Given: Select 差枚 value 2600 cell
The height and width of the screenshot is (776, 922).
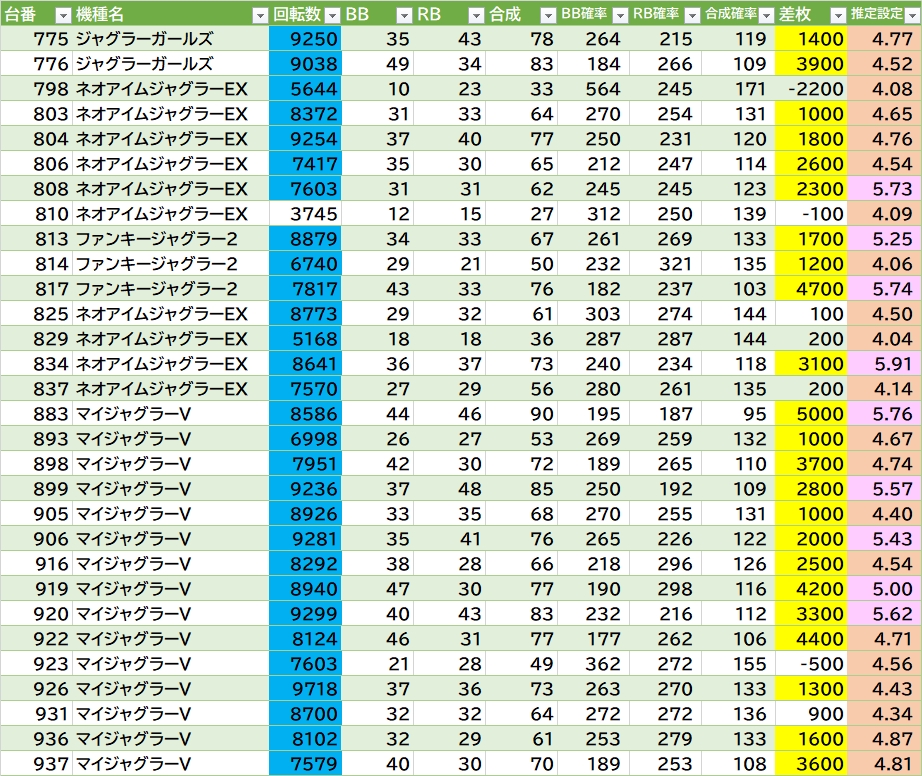Looking at the screenshot, I should click(x=811, y=163).
